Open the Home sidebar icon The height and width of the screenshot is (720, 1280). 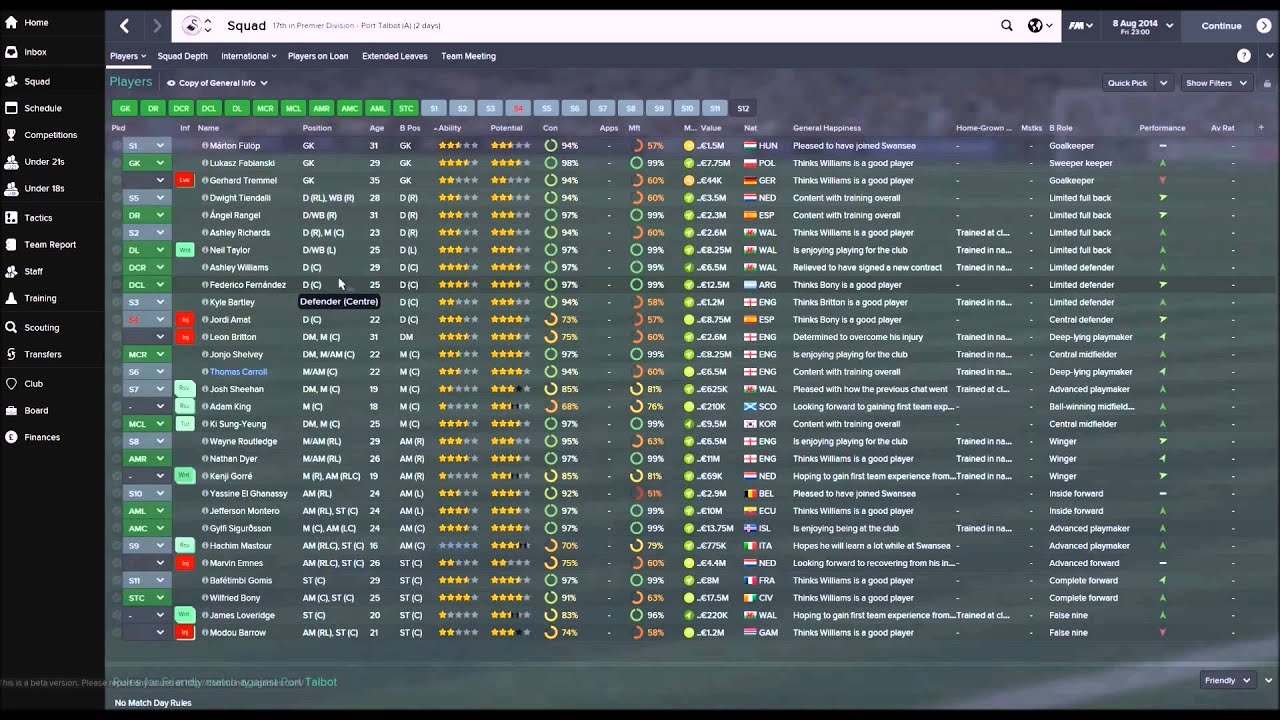click(x=11, y=22)
